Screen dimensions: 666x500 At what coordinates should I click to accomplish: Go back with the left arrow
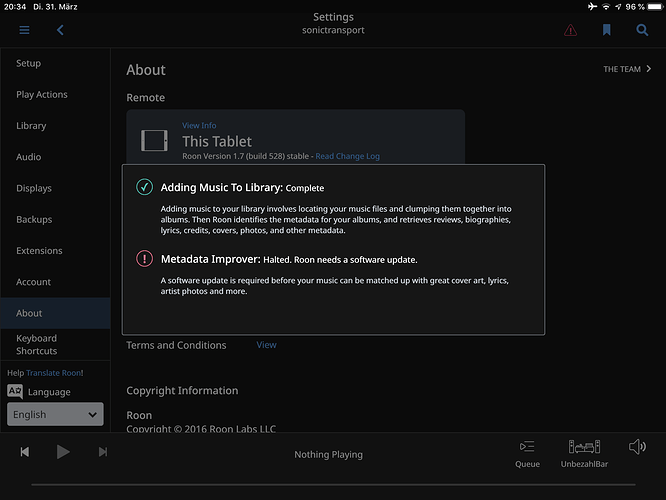click(x=60, y=30)
